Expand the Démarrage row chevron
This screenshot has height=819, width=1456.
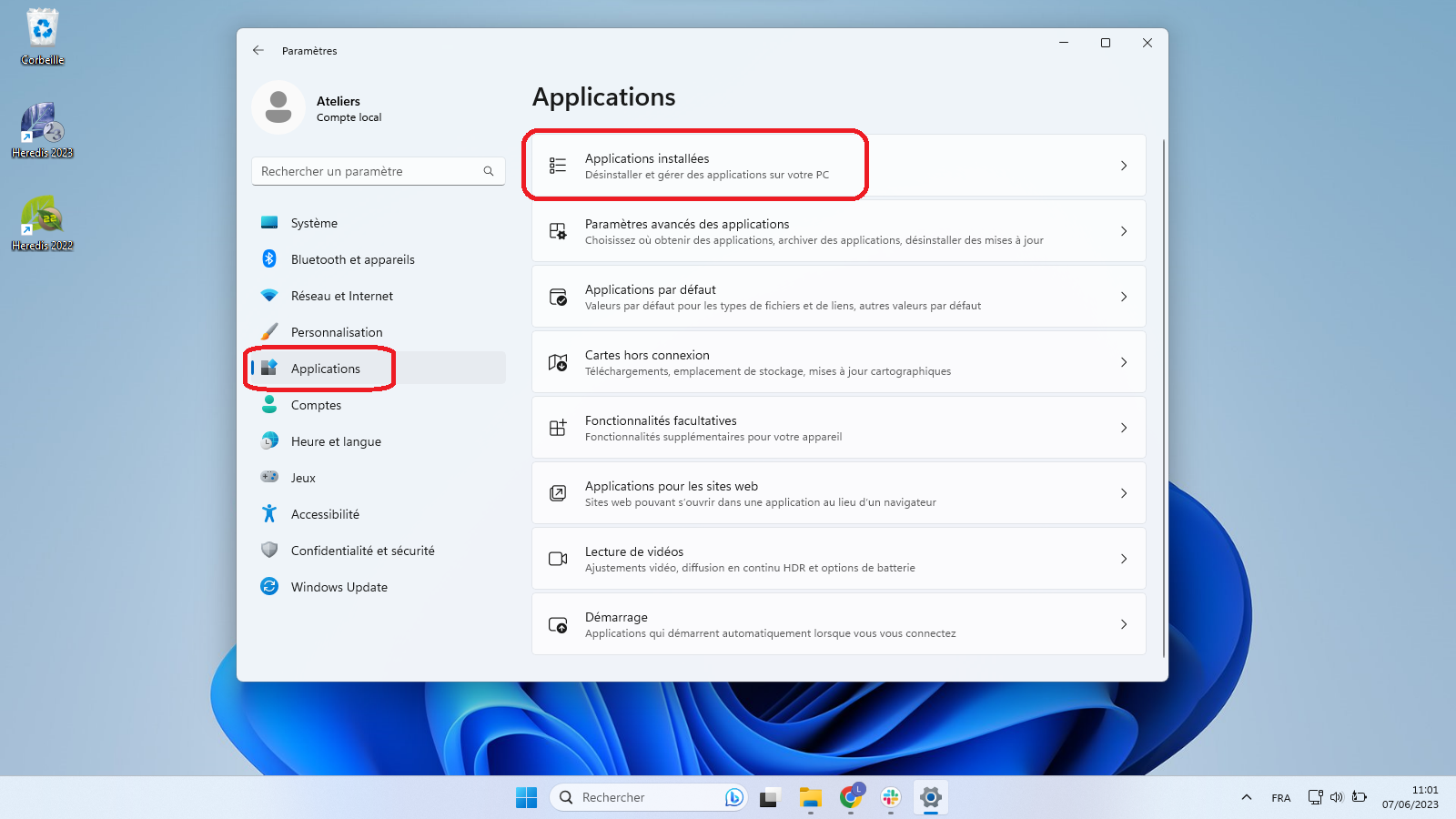point(1124,624)
